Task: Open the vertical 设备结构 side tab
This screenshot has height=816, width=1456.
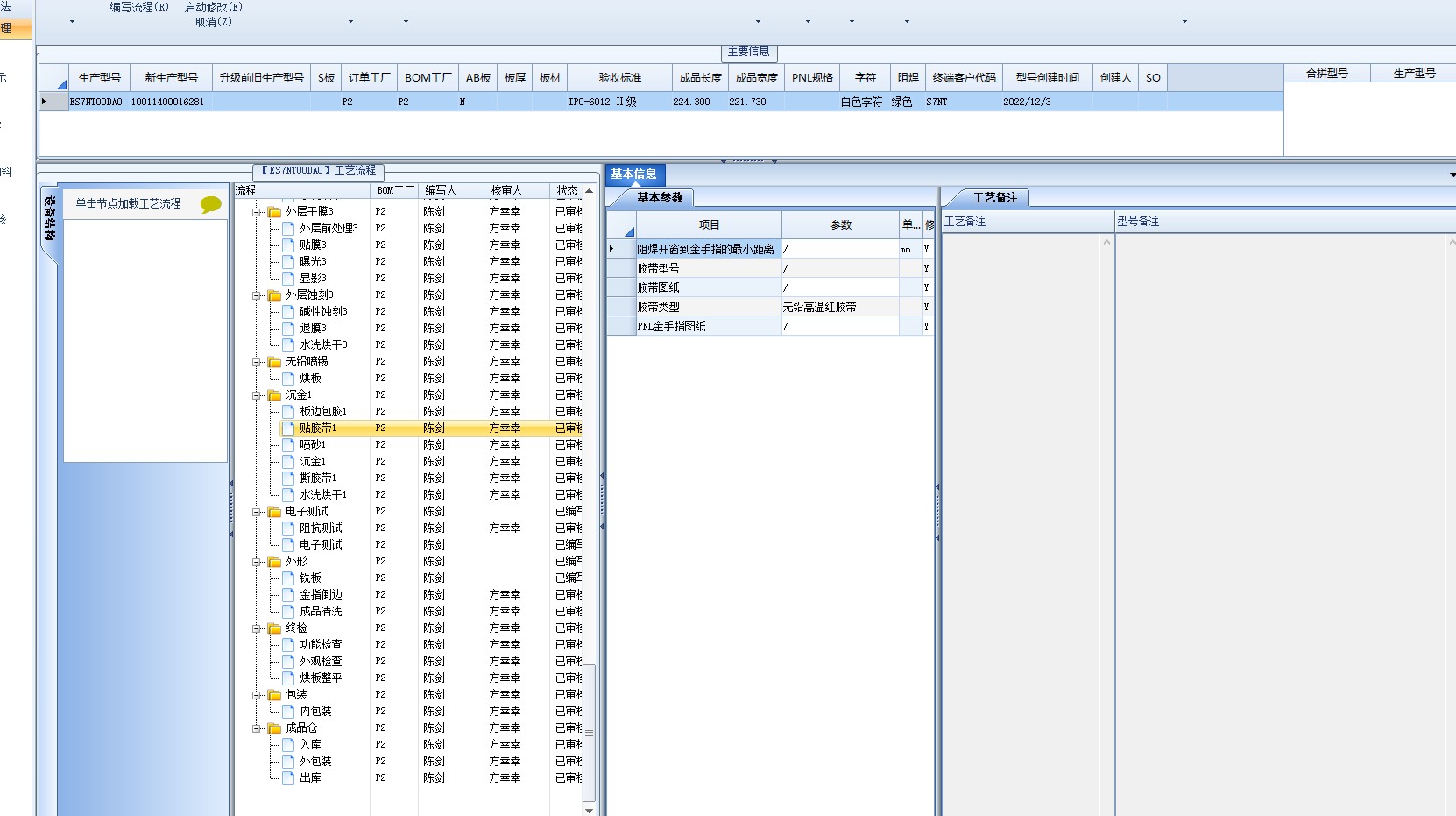Action: click(x=49, y=218)
